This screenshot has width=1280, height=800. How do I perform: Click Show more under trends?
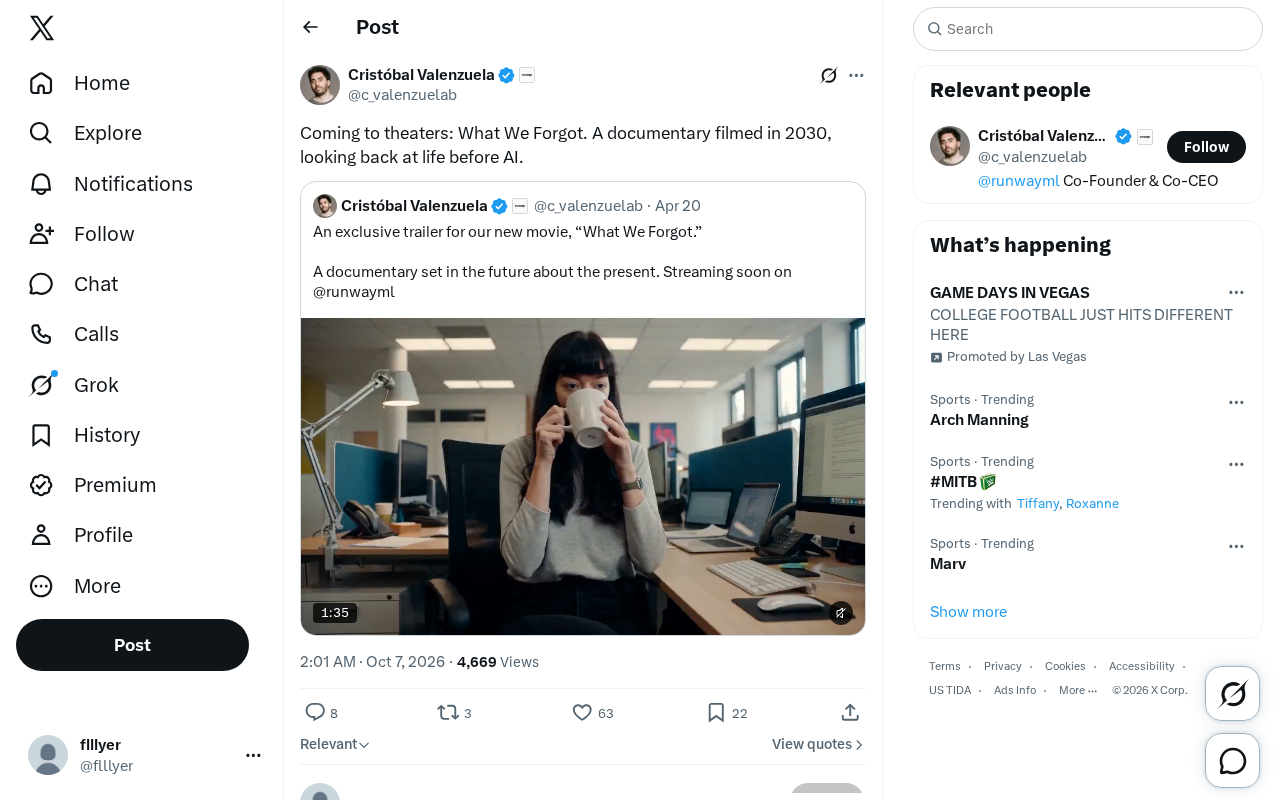[x=968, y=612]
